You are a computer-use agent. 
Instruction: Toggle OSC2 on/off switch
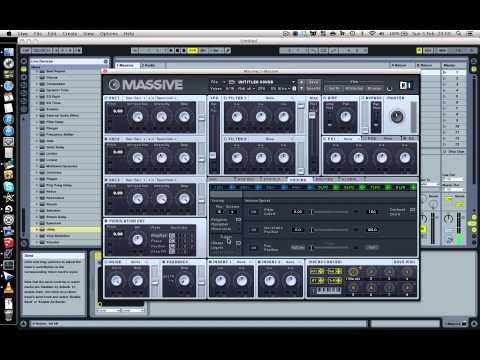(x=107, y=139)
